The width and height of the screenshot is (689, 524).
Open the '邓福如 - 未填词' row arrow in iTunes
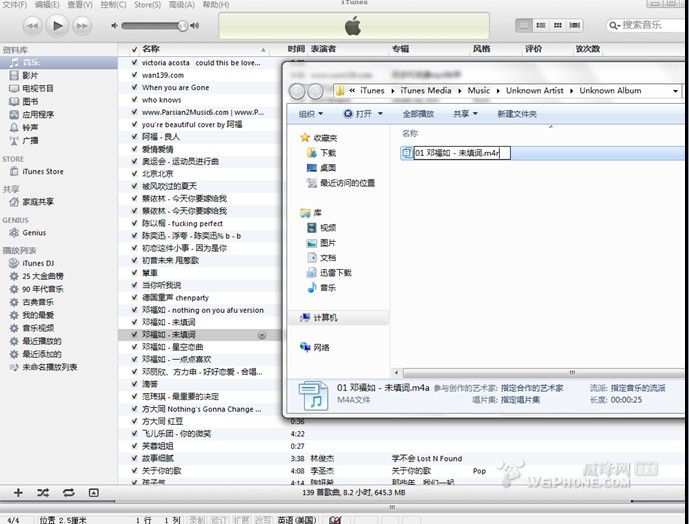pos(262,335)
